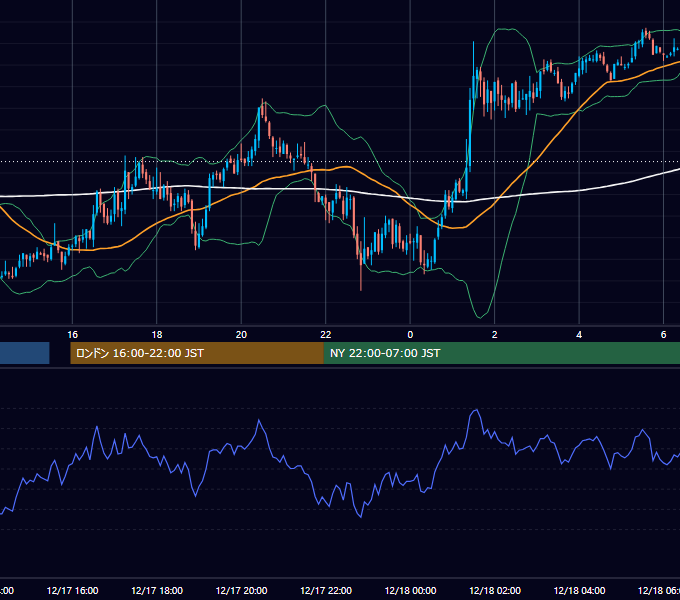
Task: Click the hour label 2 under price chart
Action: point(494,334)
